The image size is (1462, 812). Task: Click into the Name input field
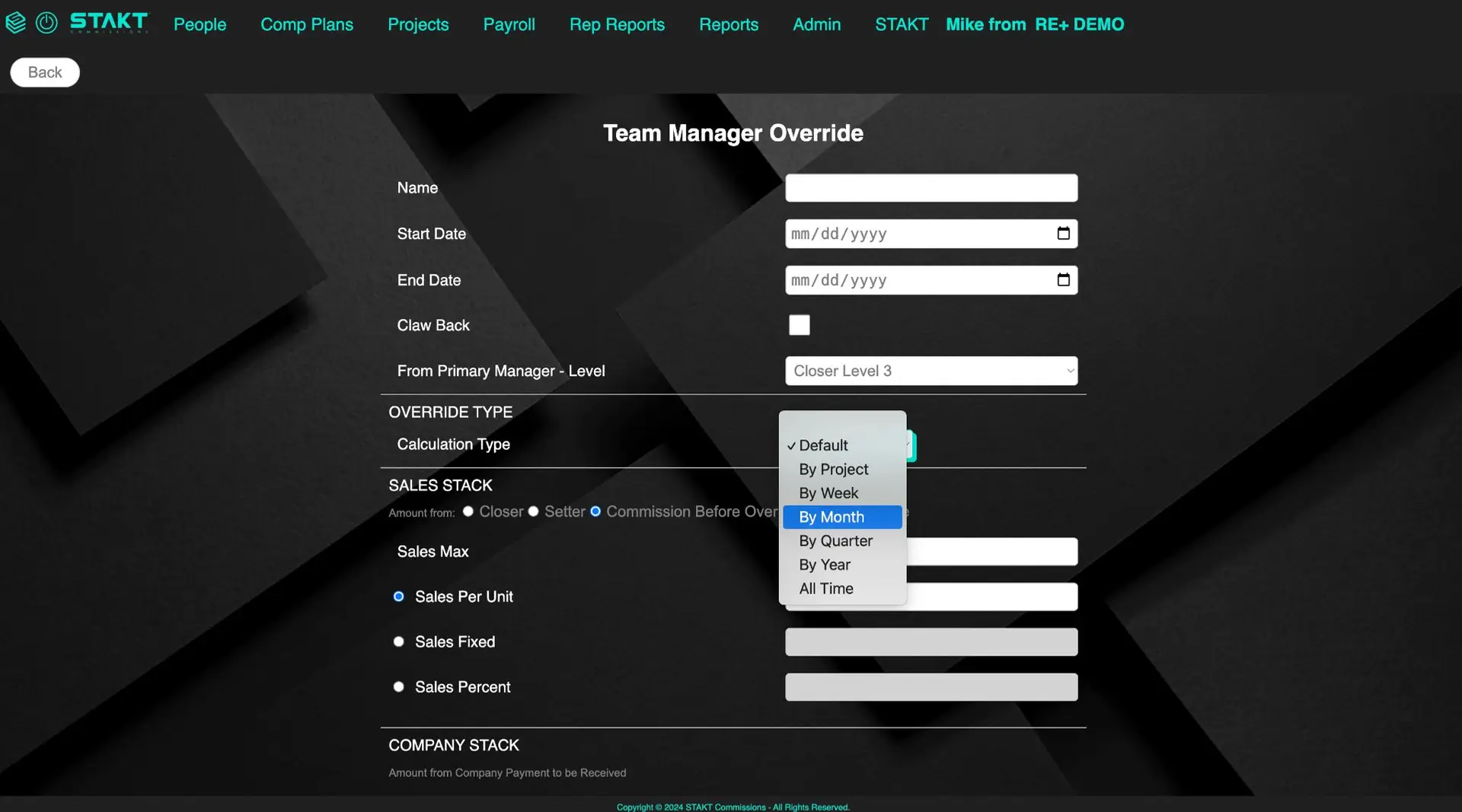click(931, 188)
